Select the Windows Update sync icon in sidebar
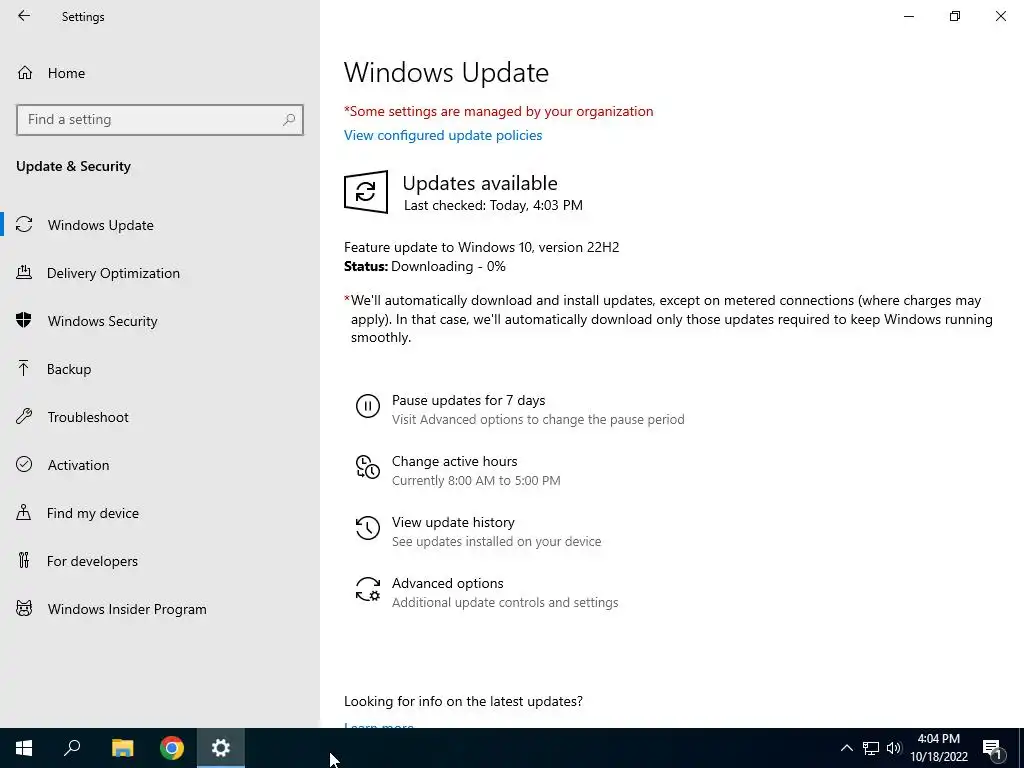This screenshot has height=768, width=1024. tap(24, 225)
